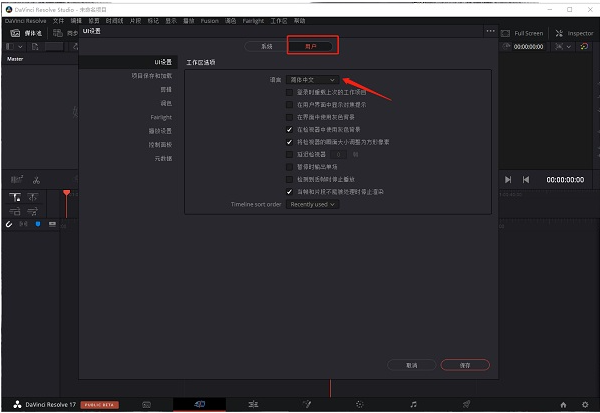Uncheck the first checked gray background viewer option
600x413 pixels.
pos(289,129)
